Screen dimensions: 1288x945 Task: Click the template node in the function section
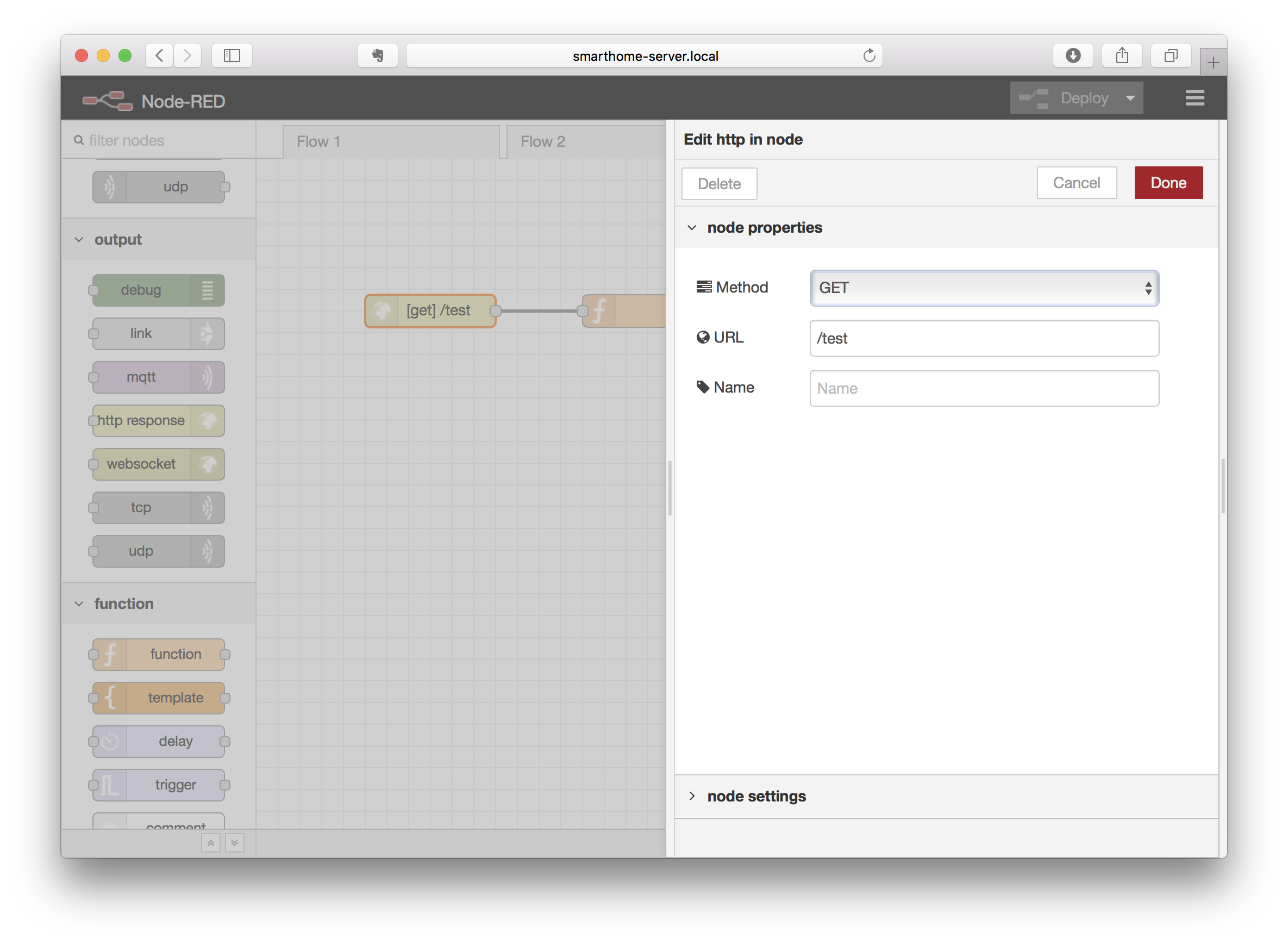(159, 697)
